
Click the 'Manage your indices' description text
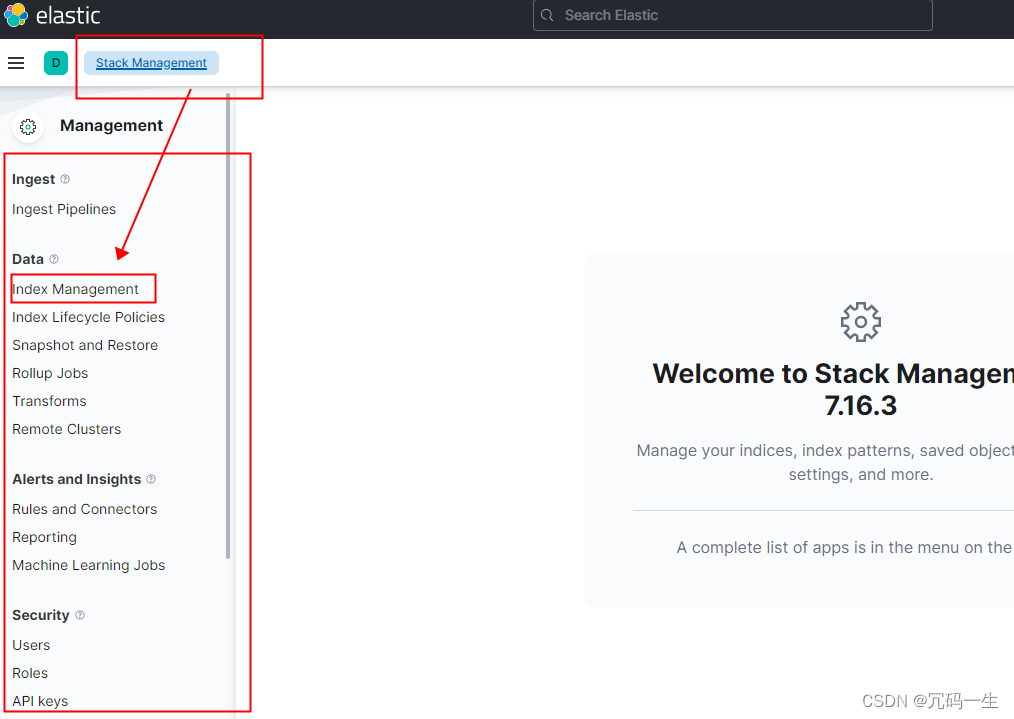point(825,462)
